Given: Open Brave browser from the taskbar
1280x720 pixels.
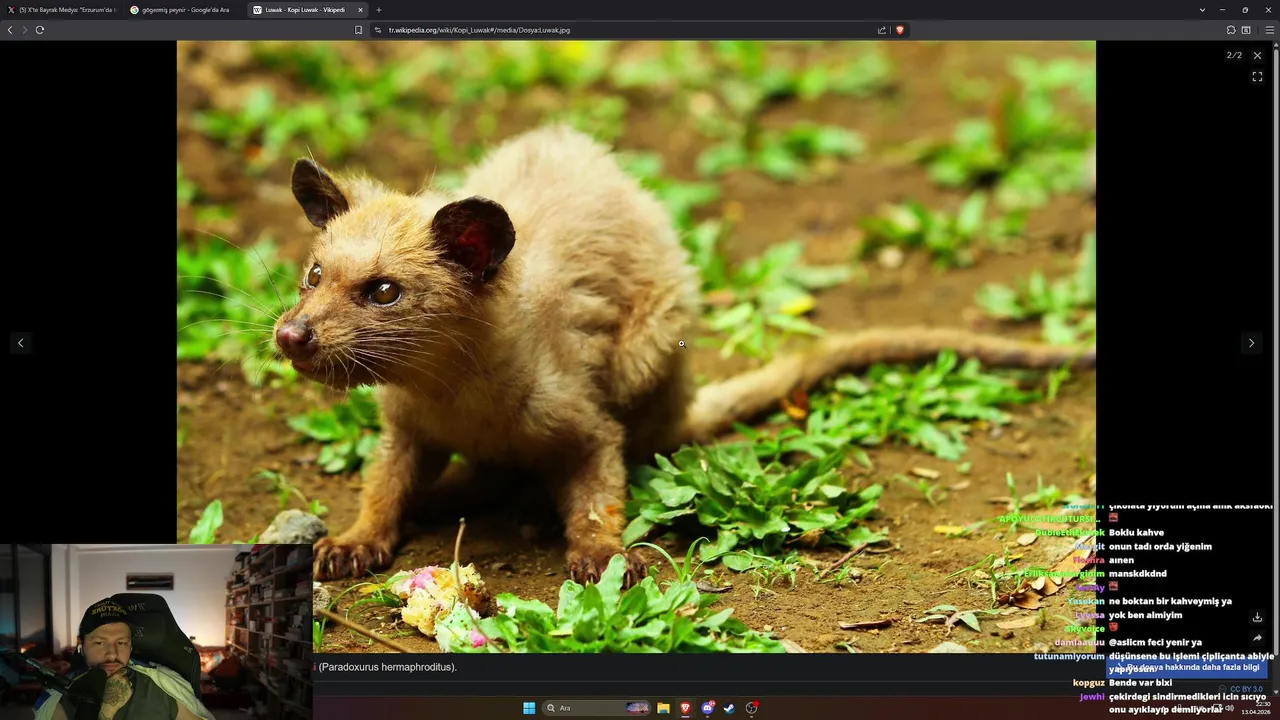Looking at the screenshot, I should point(685,708).
